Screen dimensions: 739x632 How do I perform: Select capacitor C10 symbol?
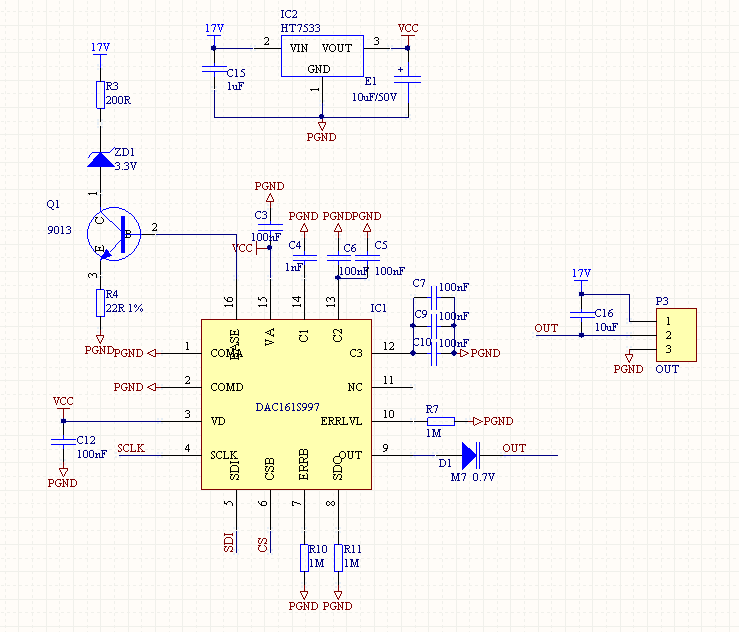pos(434,353)
